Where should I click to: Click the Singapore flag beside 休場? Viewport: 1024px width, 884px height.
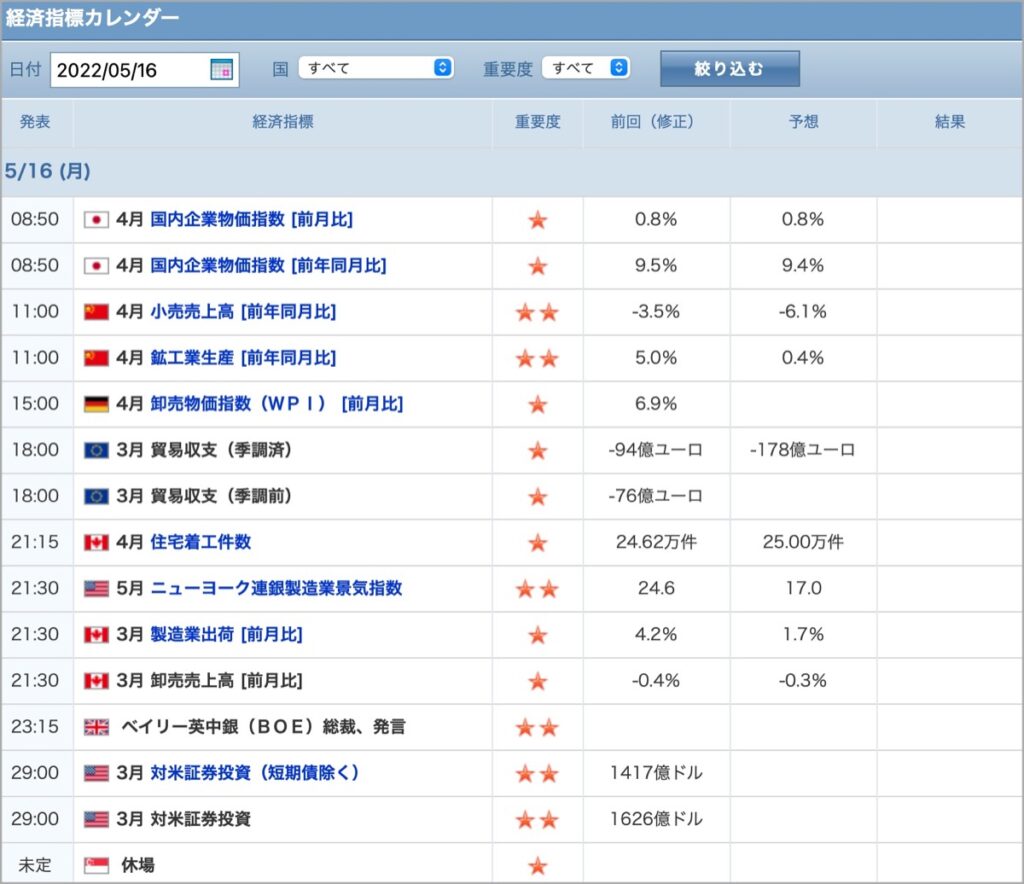click(96, 866)
